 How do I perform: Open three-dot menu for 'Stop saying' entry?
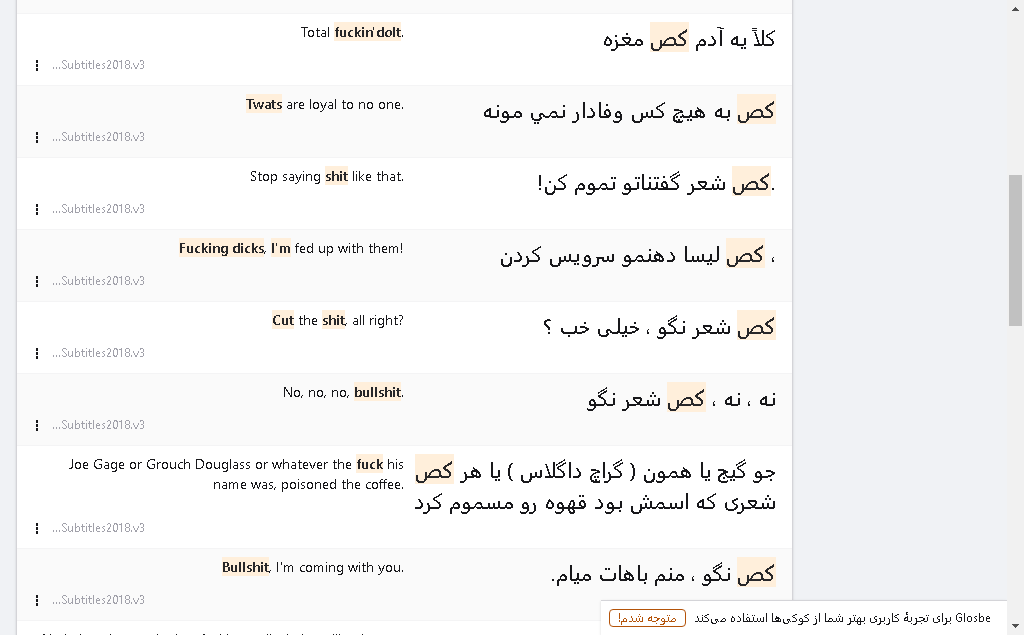click(37, 209)
